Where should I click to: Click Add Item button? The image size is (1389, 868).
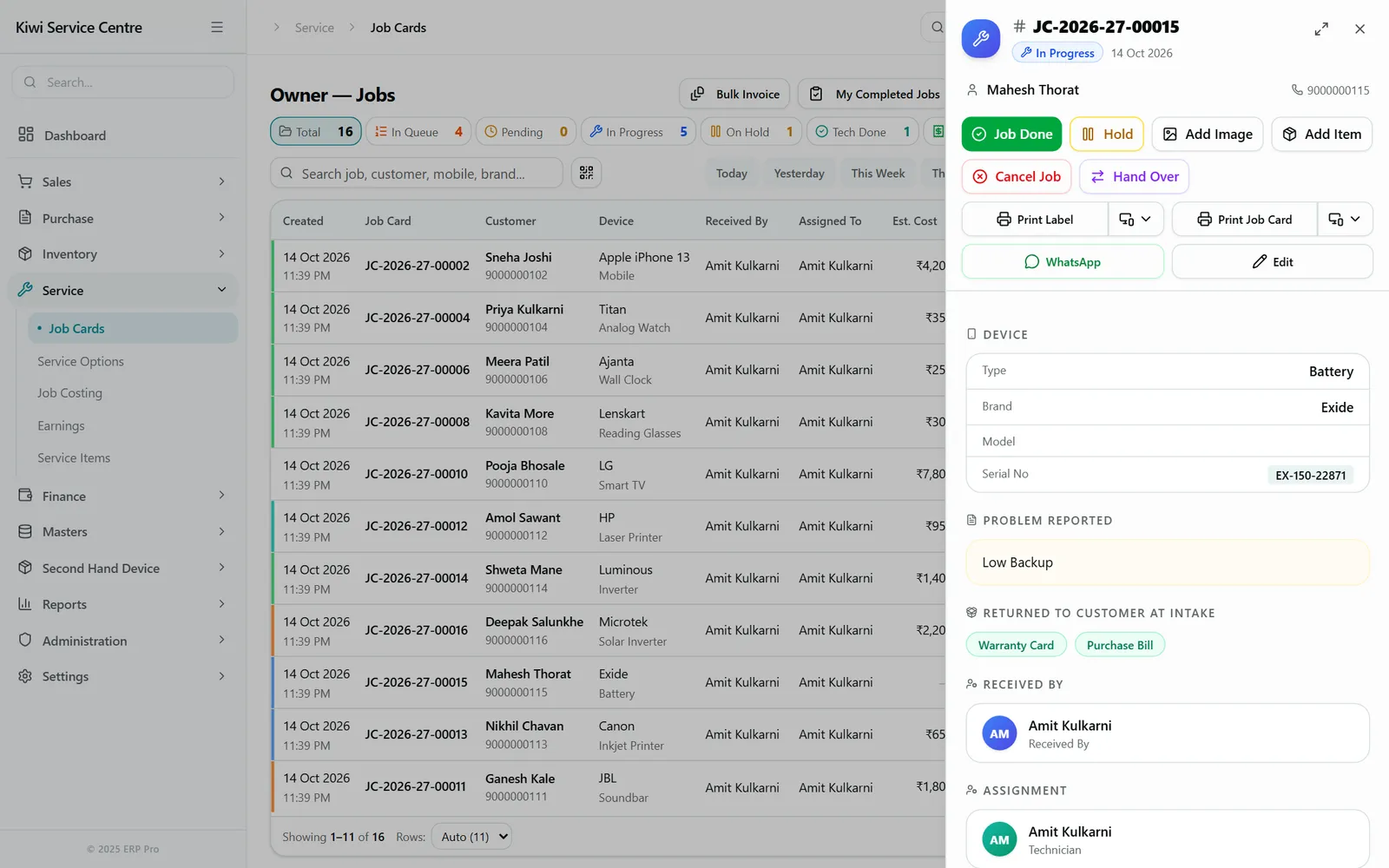point(1322,135)
